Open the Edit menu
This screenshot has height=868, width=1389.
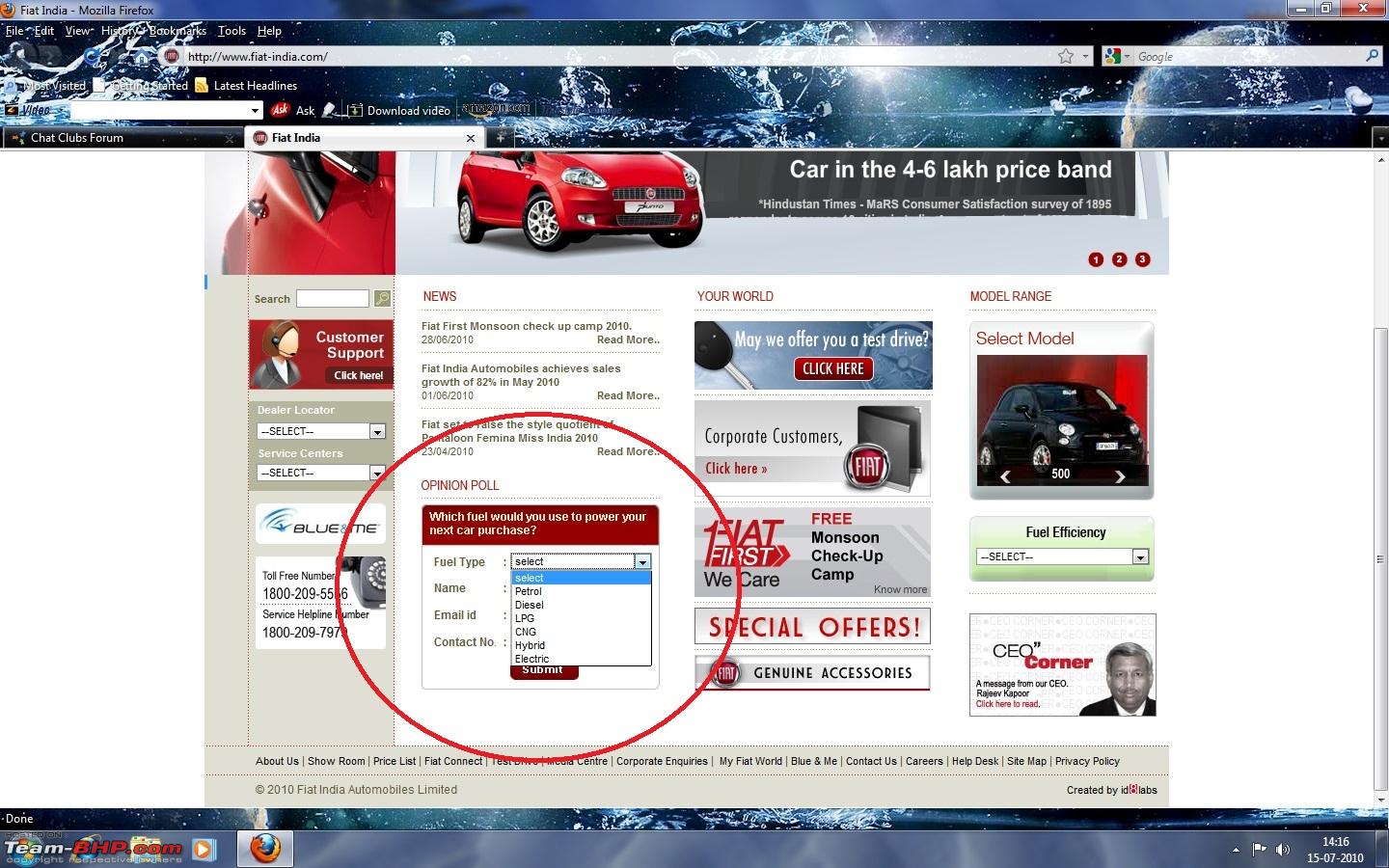pos(44,31)
